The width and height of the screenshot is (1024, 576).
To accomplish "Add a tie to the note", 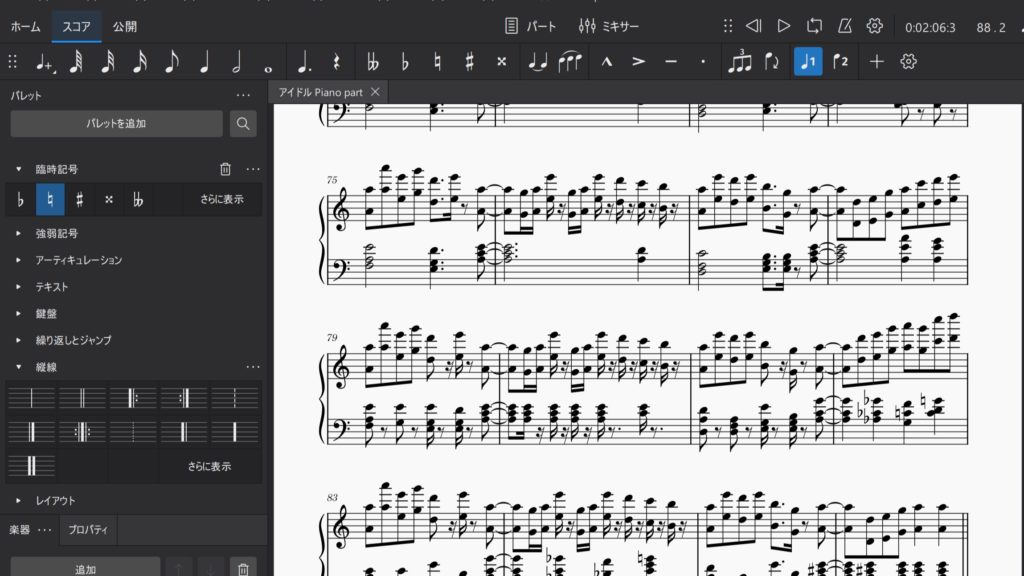I will (x=537, y=61).
